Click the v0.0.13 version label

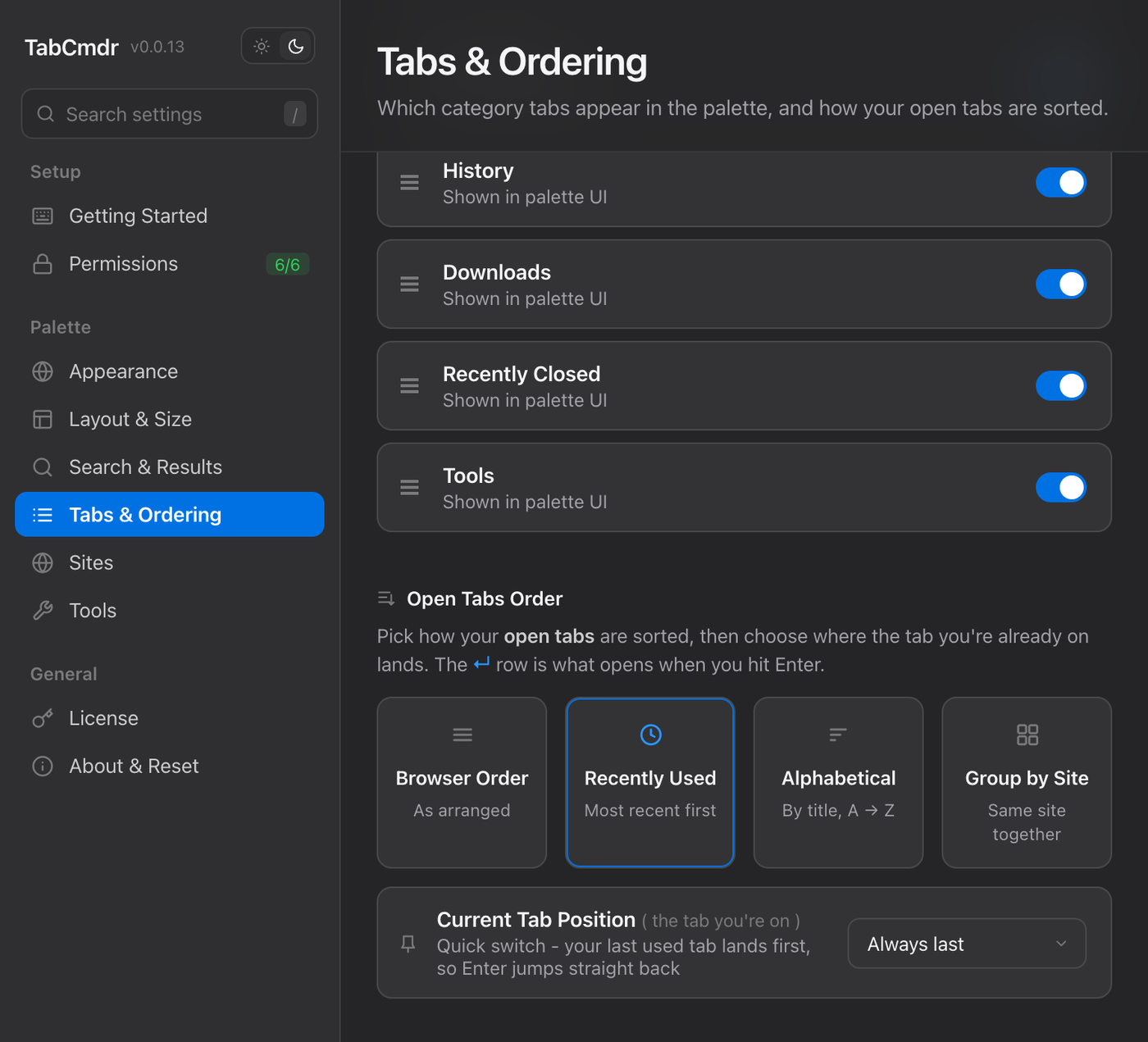click(157, 48)
